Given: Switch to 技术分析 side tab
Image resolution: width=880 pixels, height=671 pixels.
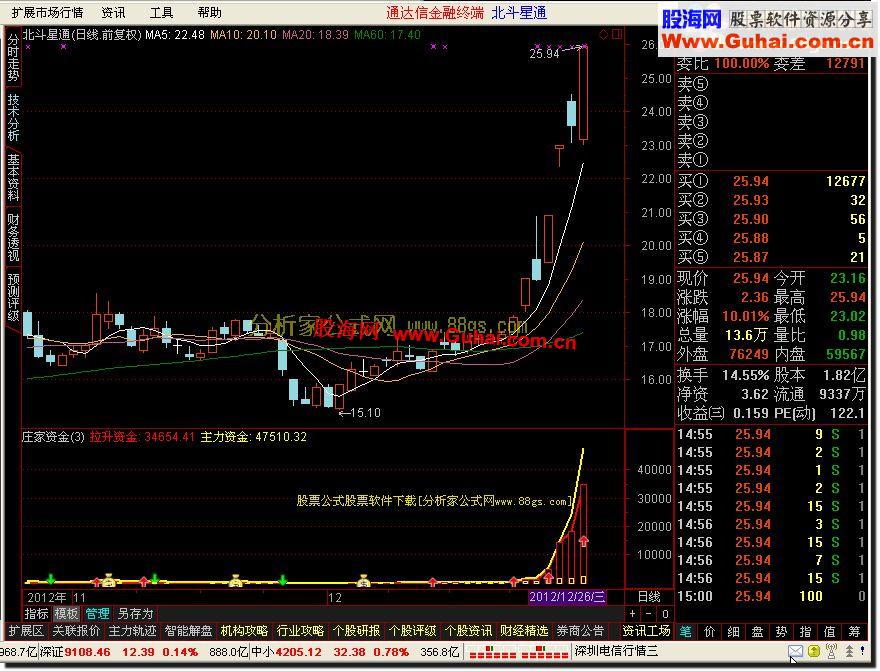Looking at the screenshot, I should point(12,117).
